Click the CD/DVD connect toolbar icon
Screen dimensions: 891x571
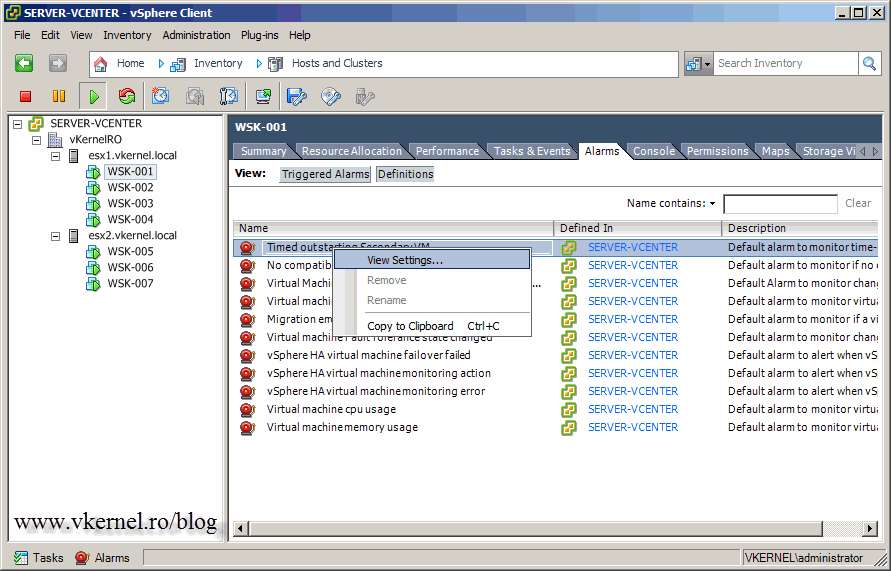point(331,96)
